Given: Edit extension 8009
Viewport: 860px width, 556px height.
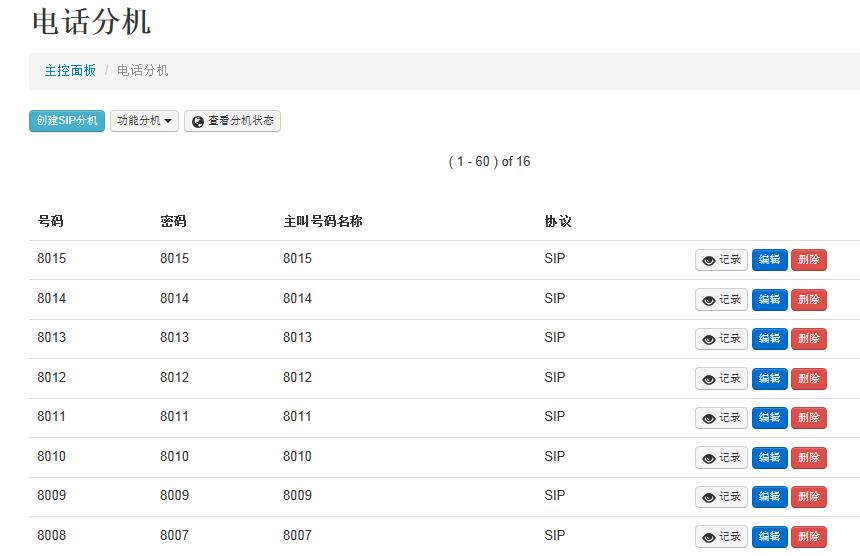Looking at the screenshot, I should (770, 497).
